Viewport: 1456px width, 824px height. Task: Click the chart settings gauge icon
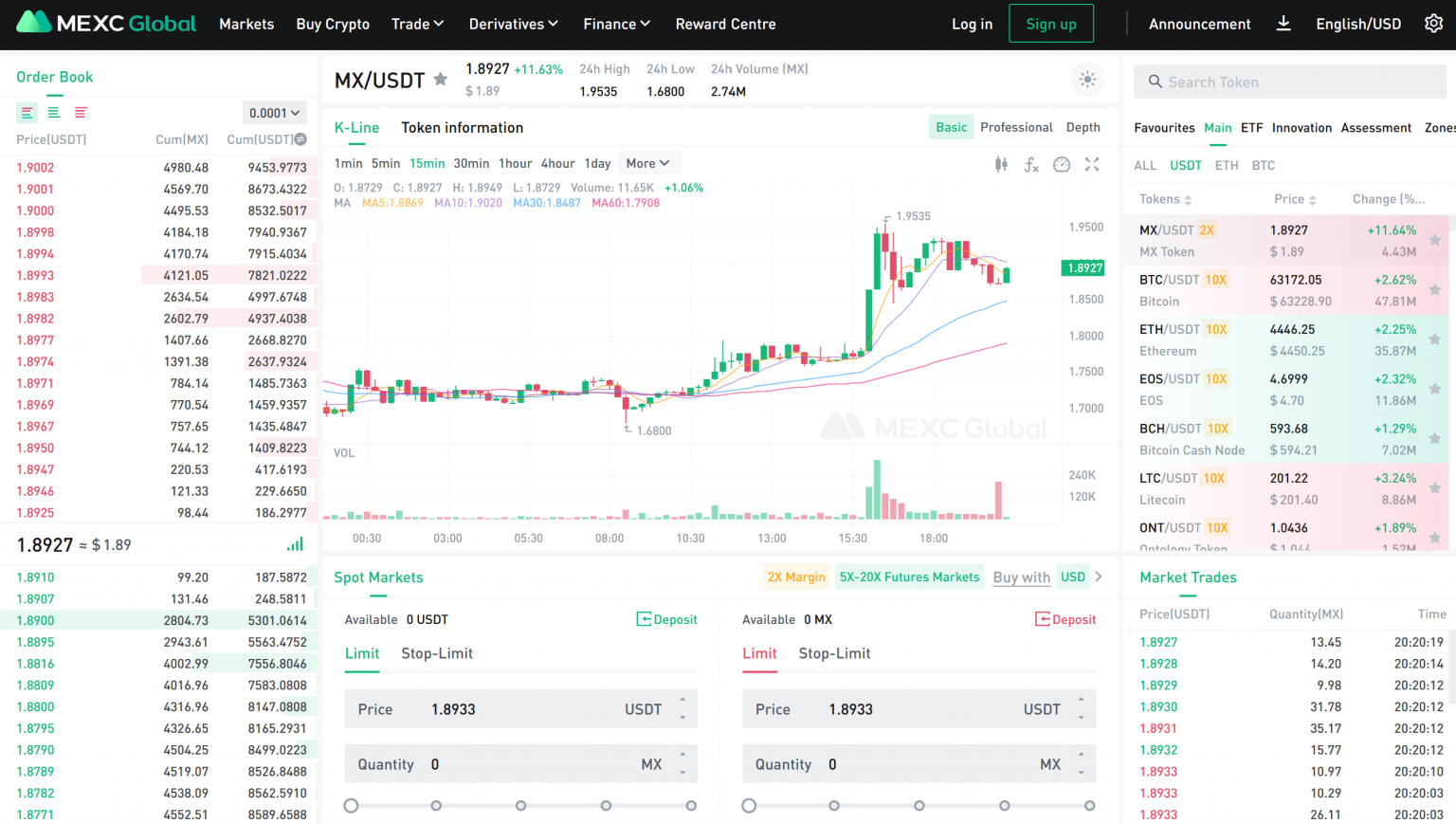[x=1062, y=164]
